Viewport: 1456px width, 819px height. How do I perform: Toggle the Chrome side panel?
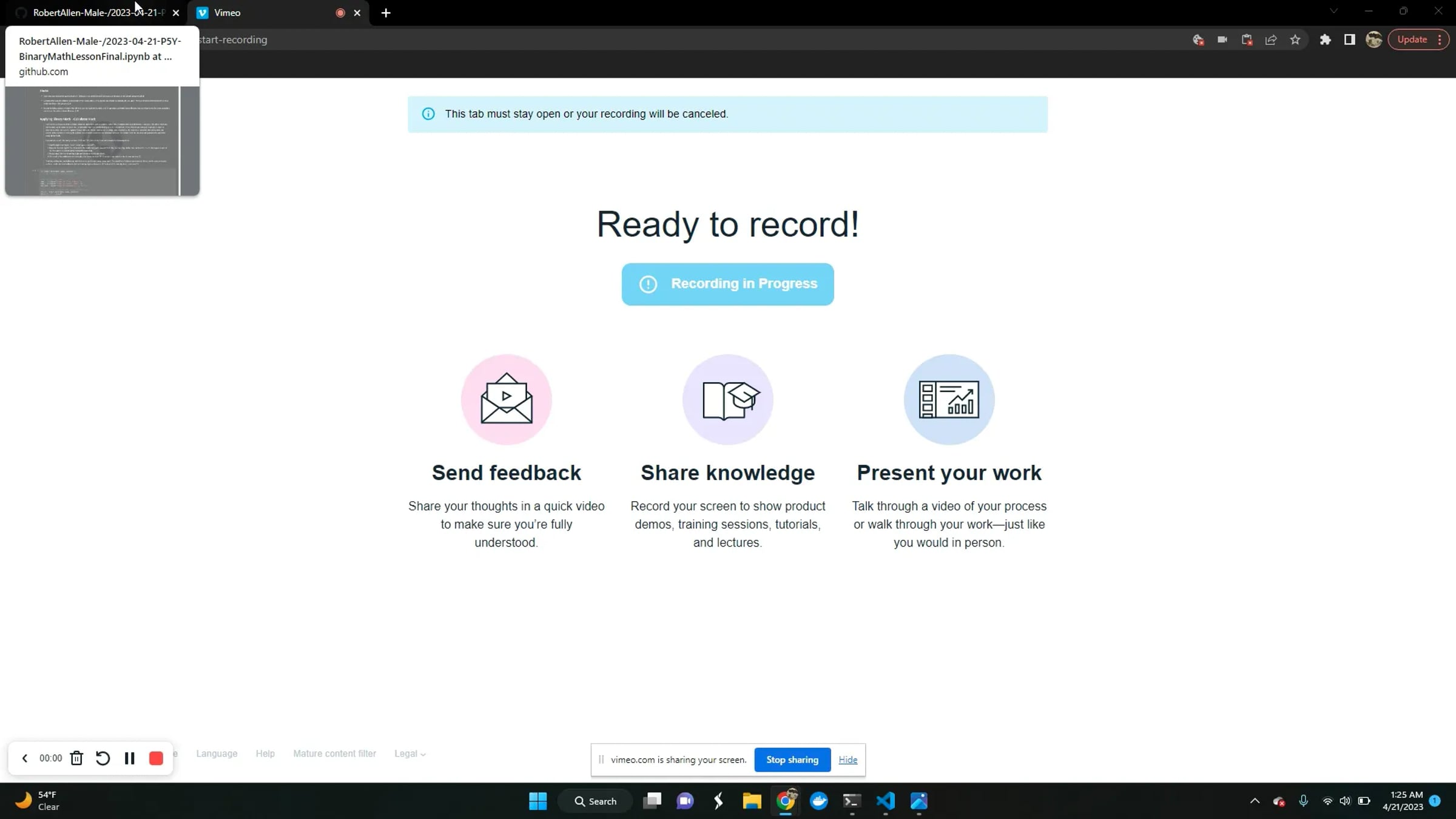(x=1350, y=40)
